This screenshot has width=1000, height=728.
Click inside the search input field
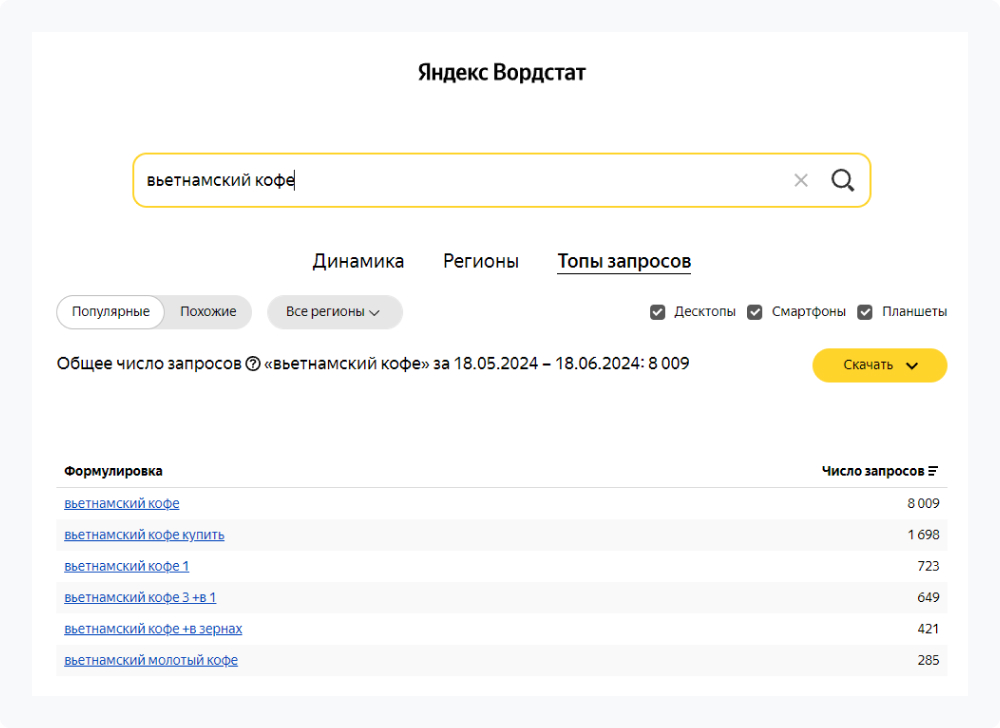point(400,180)
